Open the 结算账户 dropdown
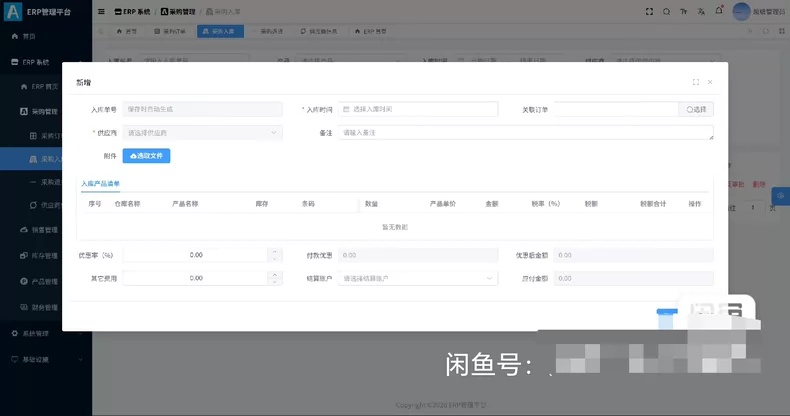Image resolution: width=790 pixels, height=416 pixels. (418, 279)
